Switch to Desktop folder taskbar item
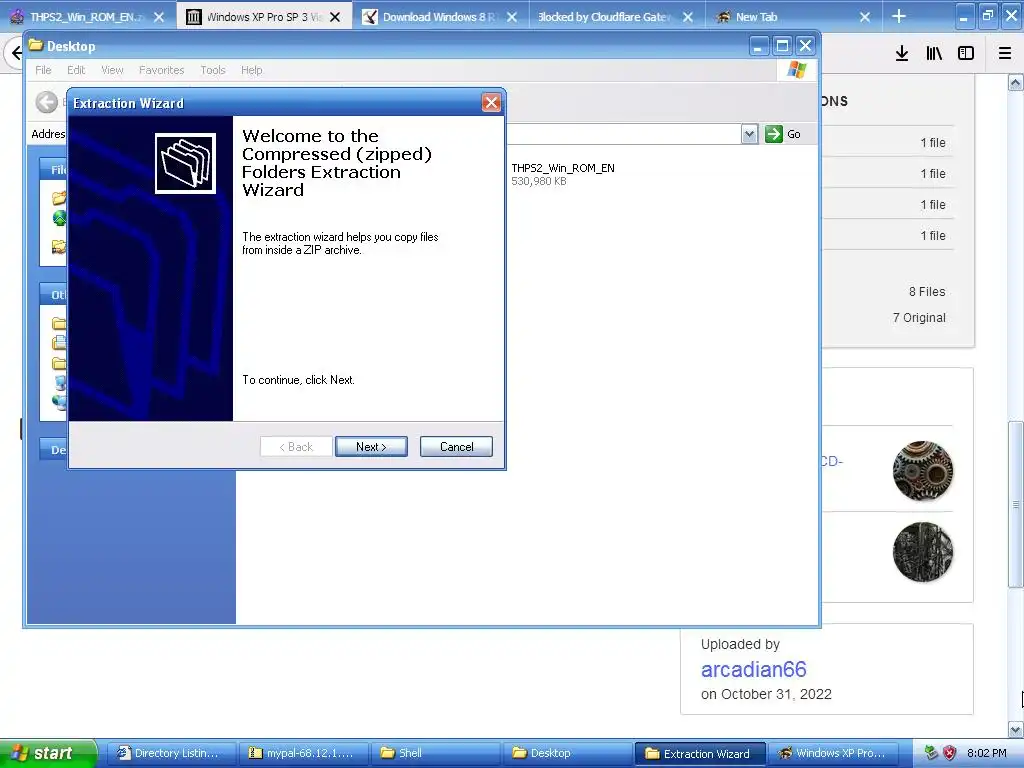Viewport: 1024px width, 768px height. 566,753
